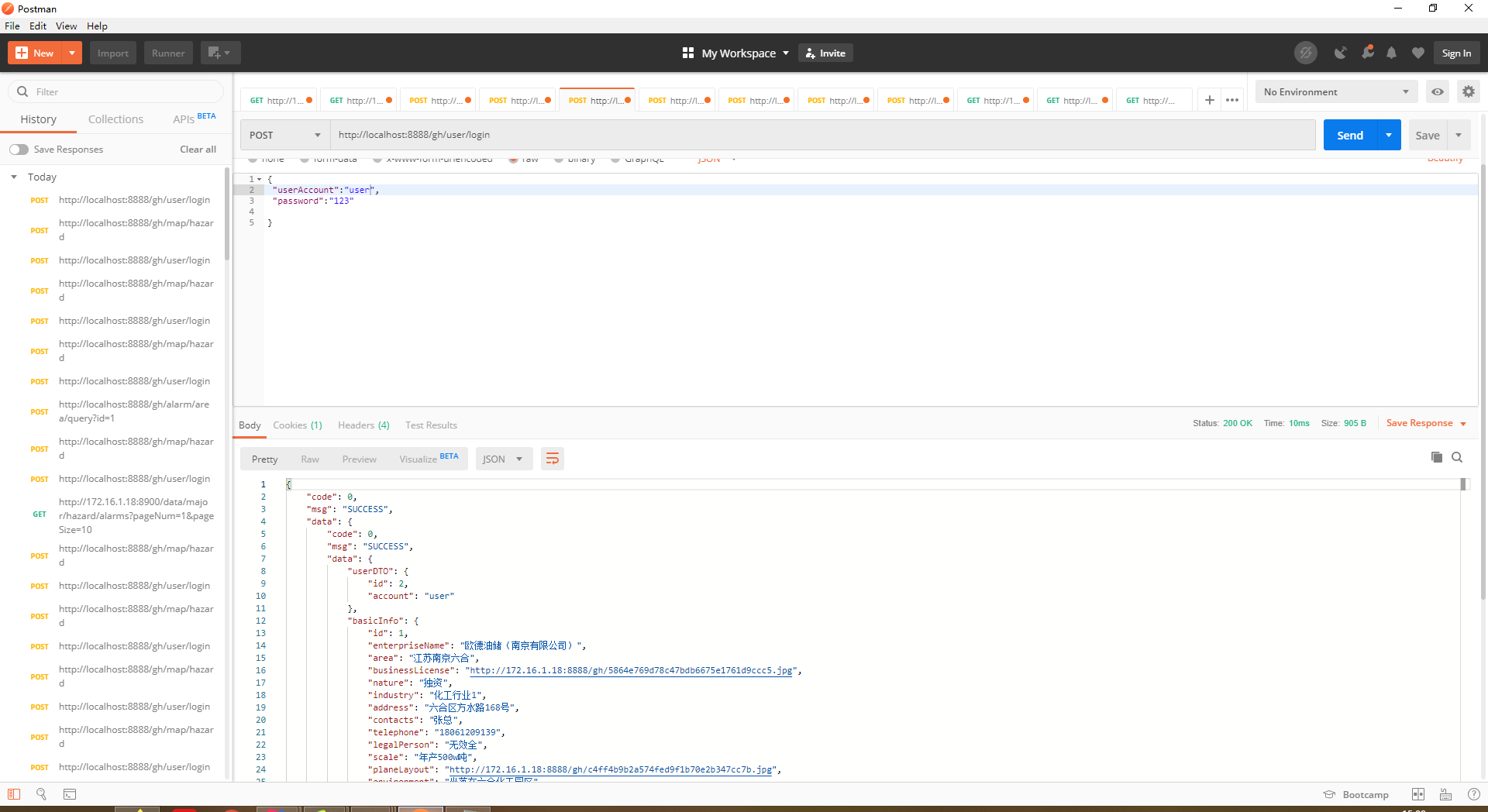Add a new request tab with plus
The image size is (1488, 812).
(x=1209, y=100)
